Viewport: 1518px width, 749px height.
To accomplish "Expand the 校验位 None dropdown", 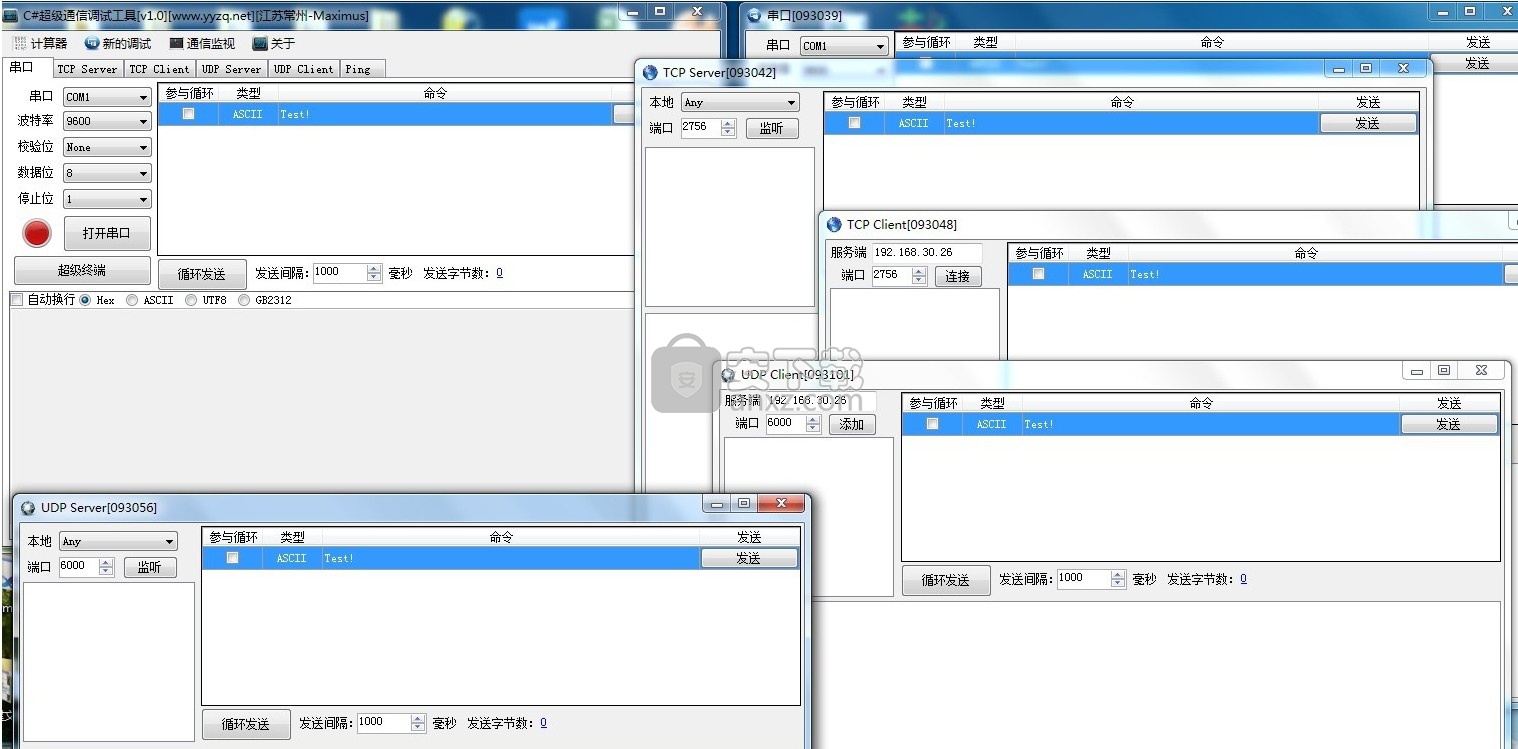I will click(143, 147).
